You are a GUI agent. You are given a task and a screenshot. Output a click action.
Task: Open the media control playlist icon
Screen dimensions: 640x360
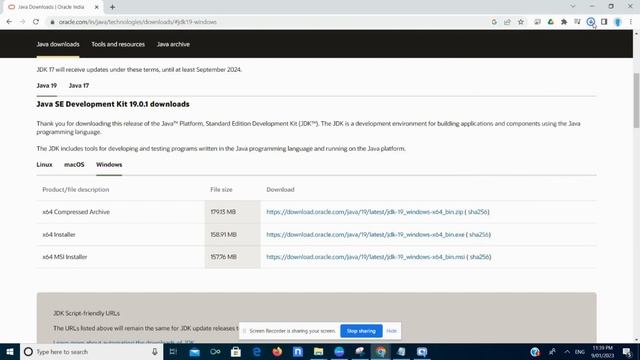click(x=577, y=22)
